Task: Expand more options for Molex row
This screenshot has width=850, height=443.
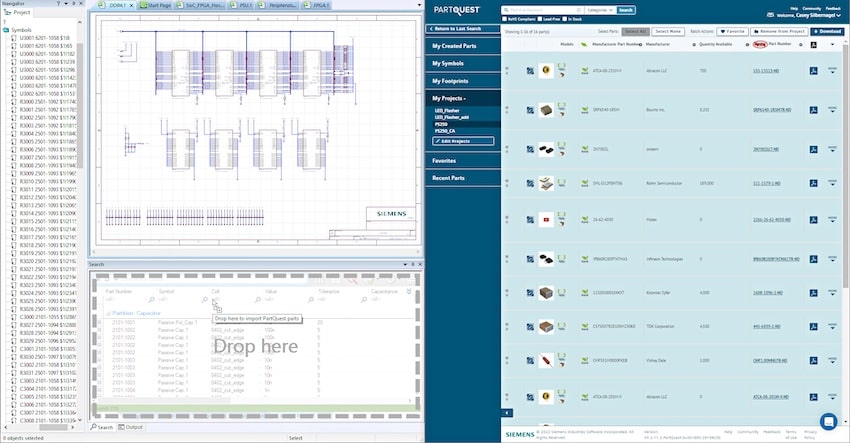Action: (832, 220)
